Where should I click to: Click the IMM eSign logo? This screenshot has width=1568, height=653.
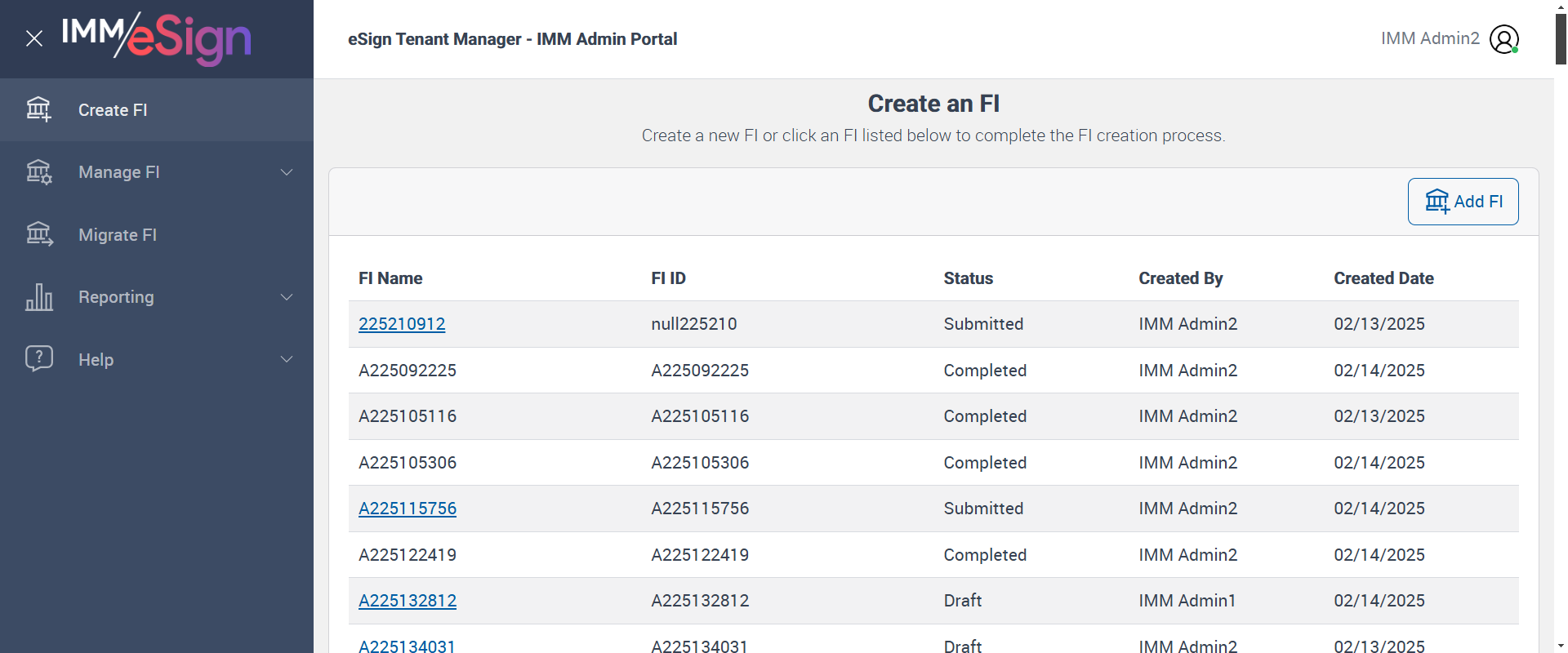pyautogui.click(x=157, y=38)
